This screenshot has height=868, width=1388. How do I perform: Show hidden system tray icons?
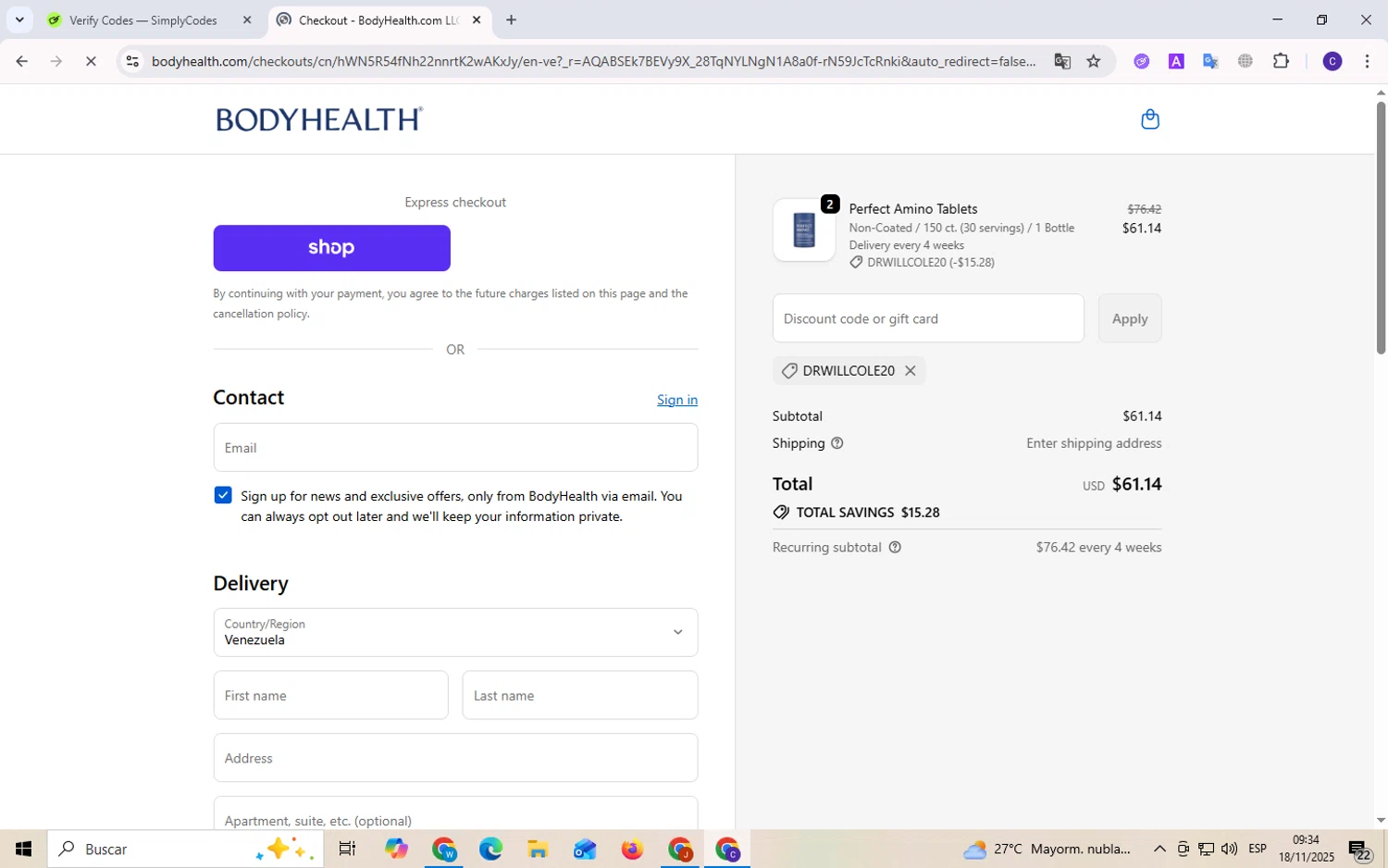click(1159, 849)
